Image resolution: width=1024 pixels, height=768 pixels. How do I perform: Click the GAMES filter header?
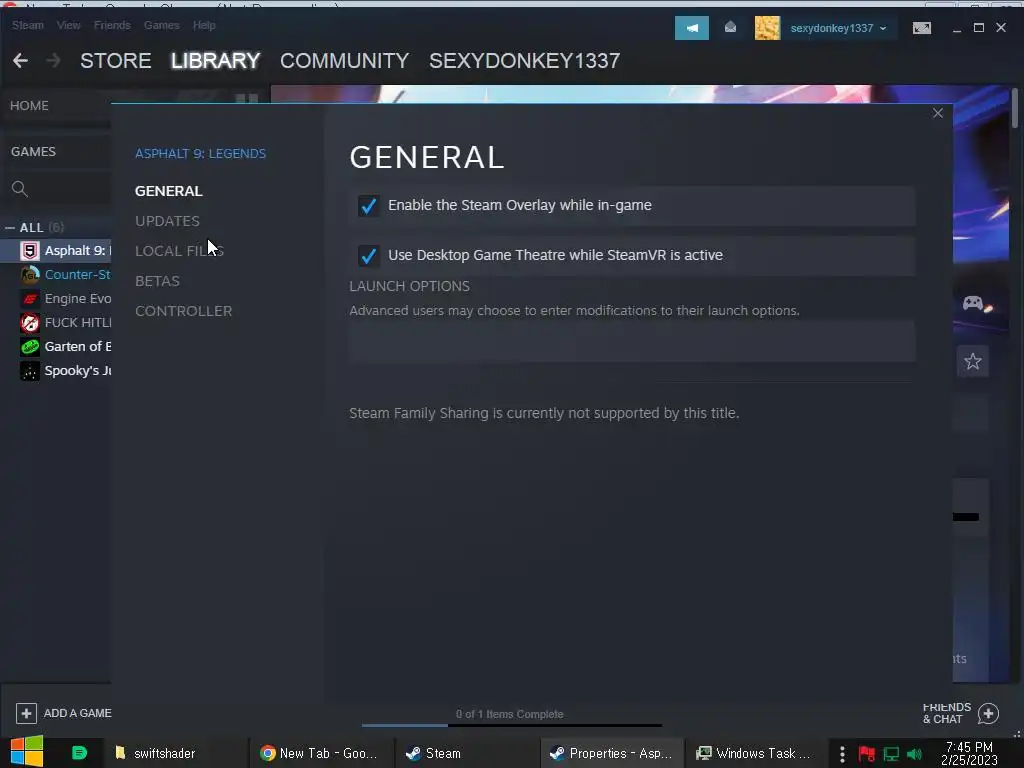click(33, 152)
